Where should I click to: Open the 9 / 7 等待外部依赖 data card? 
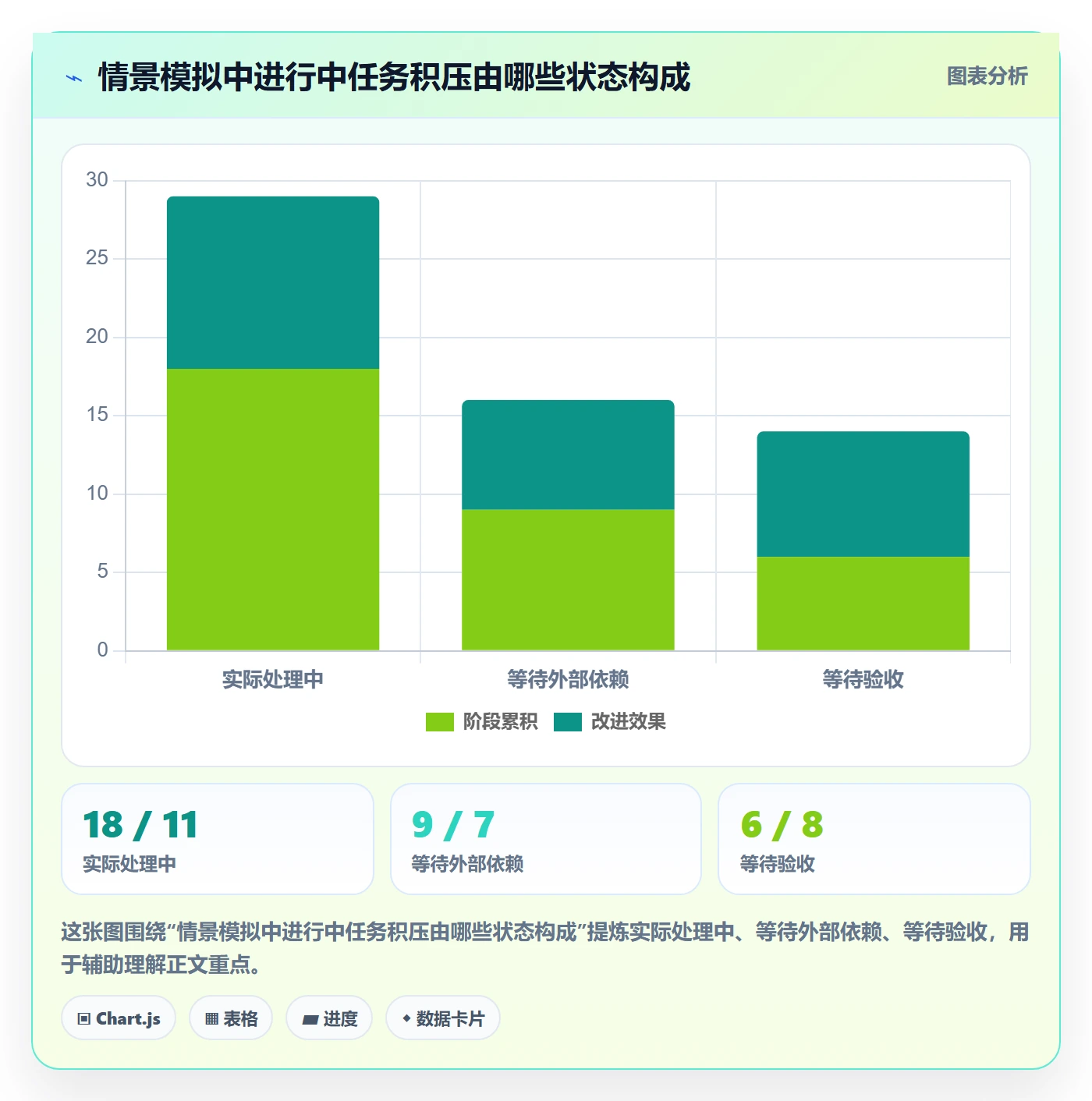click(x=546, y=839)
